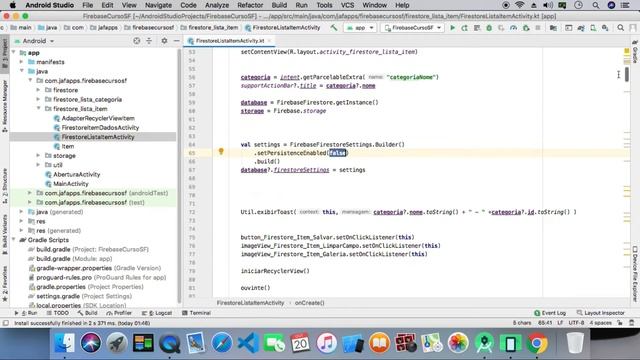The width and height of the screenshot is (640, 360).
Task: Click collapse all icon in project panel
Action: tap(149, 41)
